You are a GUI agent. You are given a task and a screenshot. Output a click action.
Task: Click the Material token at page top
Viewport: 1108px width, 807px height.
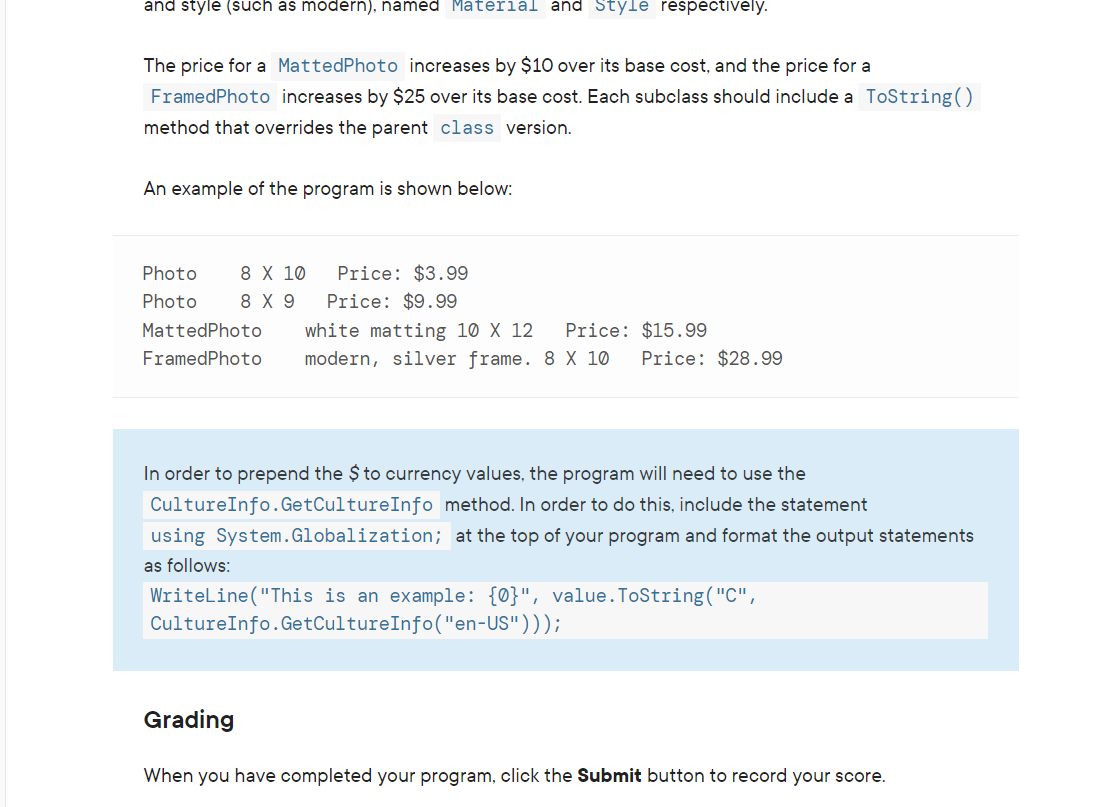495,8
